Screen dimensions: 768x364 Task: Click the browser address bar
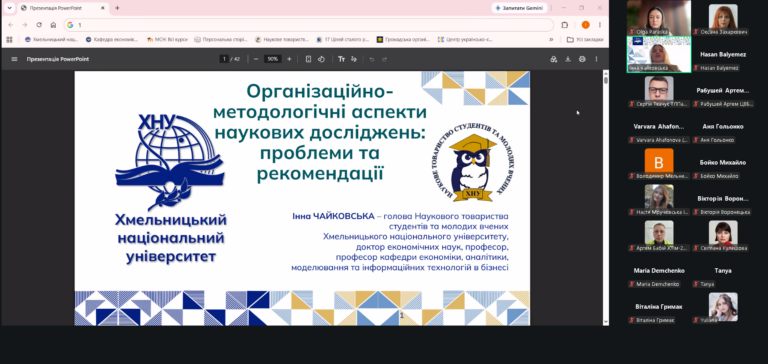[x=309, y=25]
